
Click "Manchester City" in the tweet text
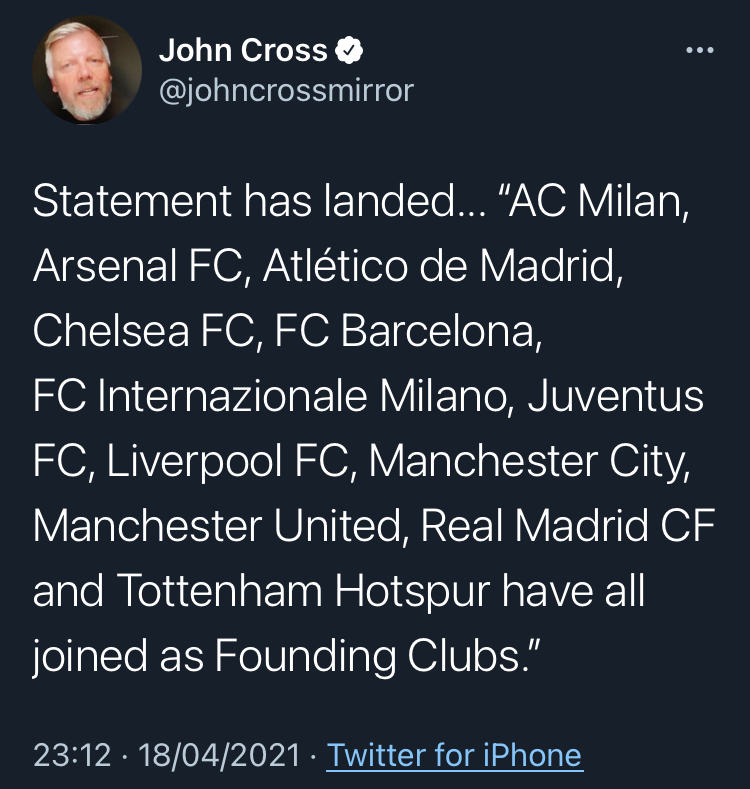(x=535, y=462)
